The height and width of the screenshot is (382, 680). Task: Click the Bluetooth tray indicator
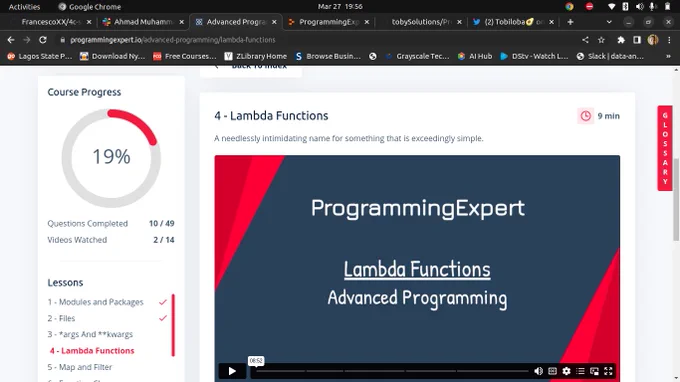625,7
